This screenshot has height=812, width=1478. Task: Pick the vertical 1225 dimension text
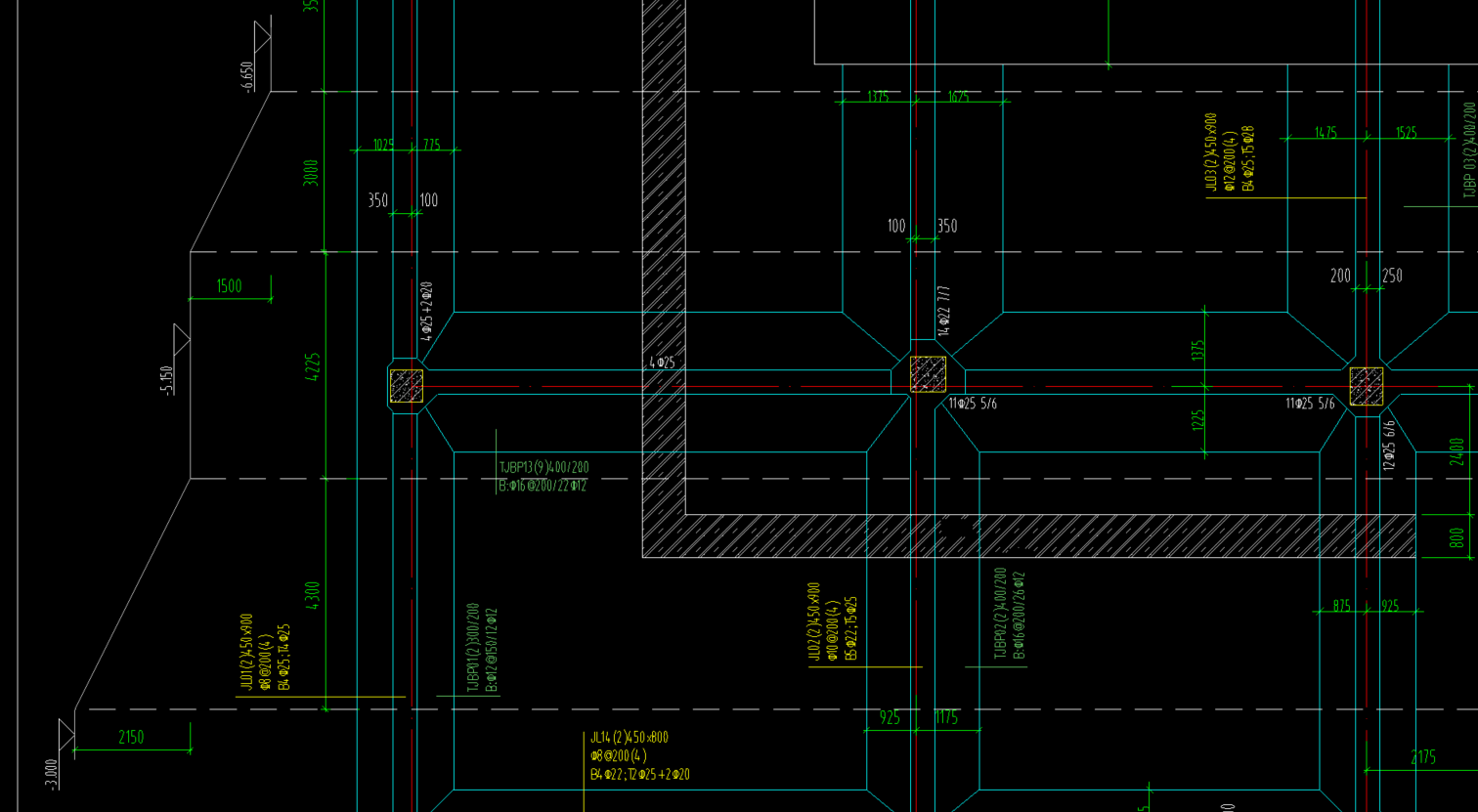pyautogui.click(x=1198, y=420)
